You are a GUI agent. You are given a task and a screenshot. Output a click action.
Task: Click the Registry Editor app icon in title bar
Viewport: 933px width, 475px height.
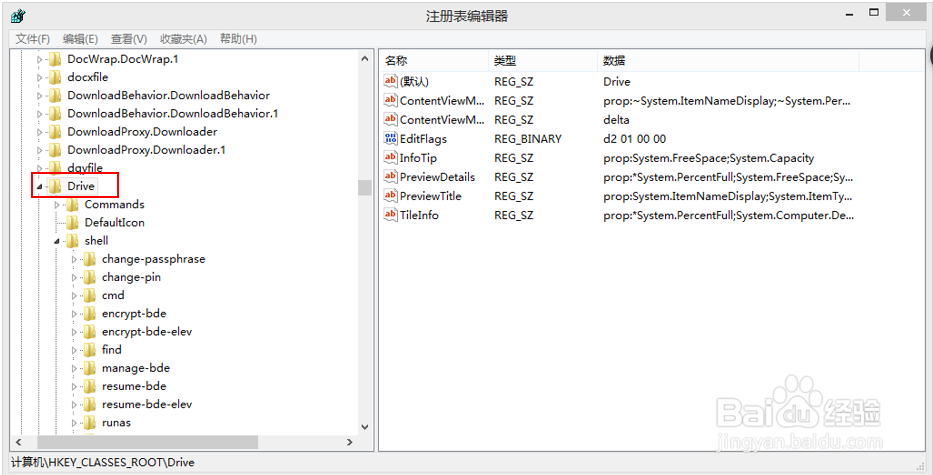[18, 15]
